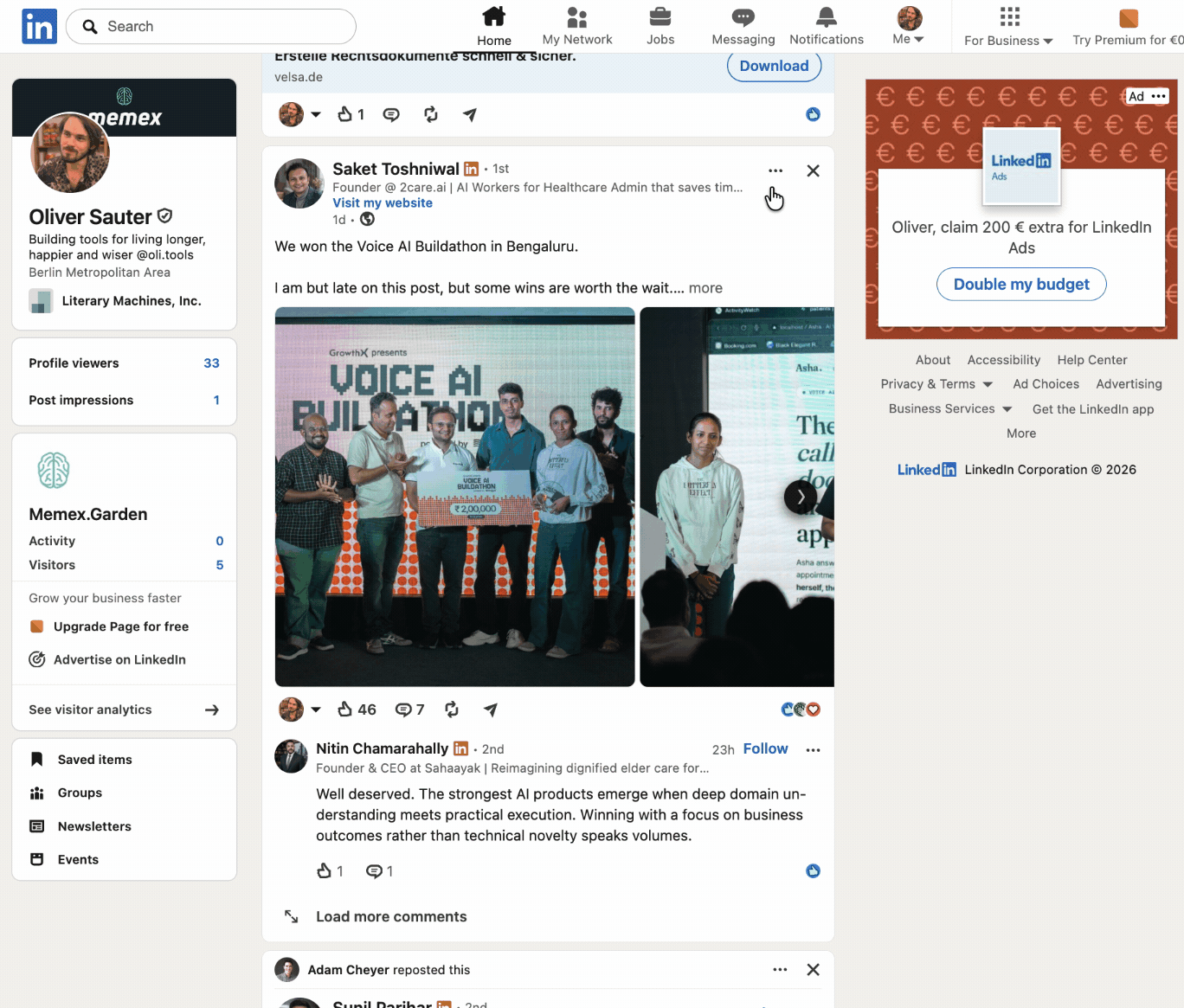Image resolution: width=1184 pixels, height=1008 pixels.
Task: Follow Nitin Chamarahally
Action: pyautogui.click(x=766, y=748)
